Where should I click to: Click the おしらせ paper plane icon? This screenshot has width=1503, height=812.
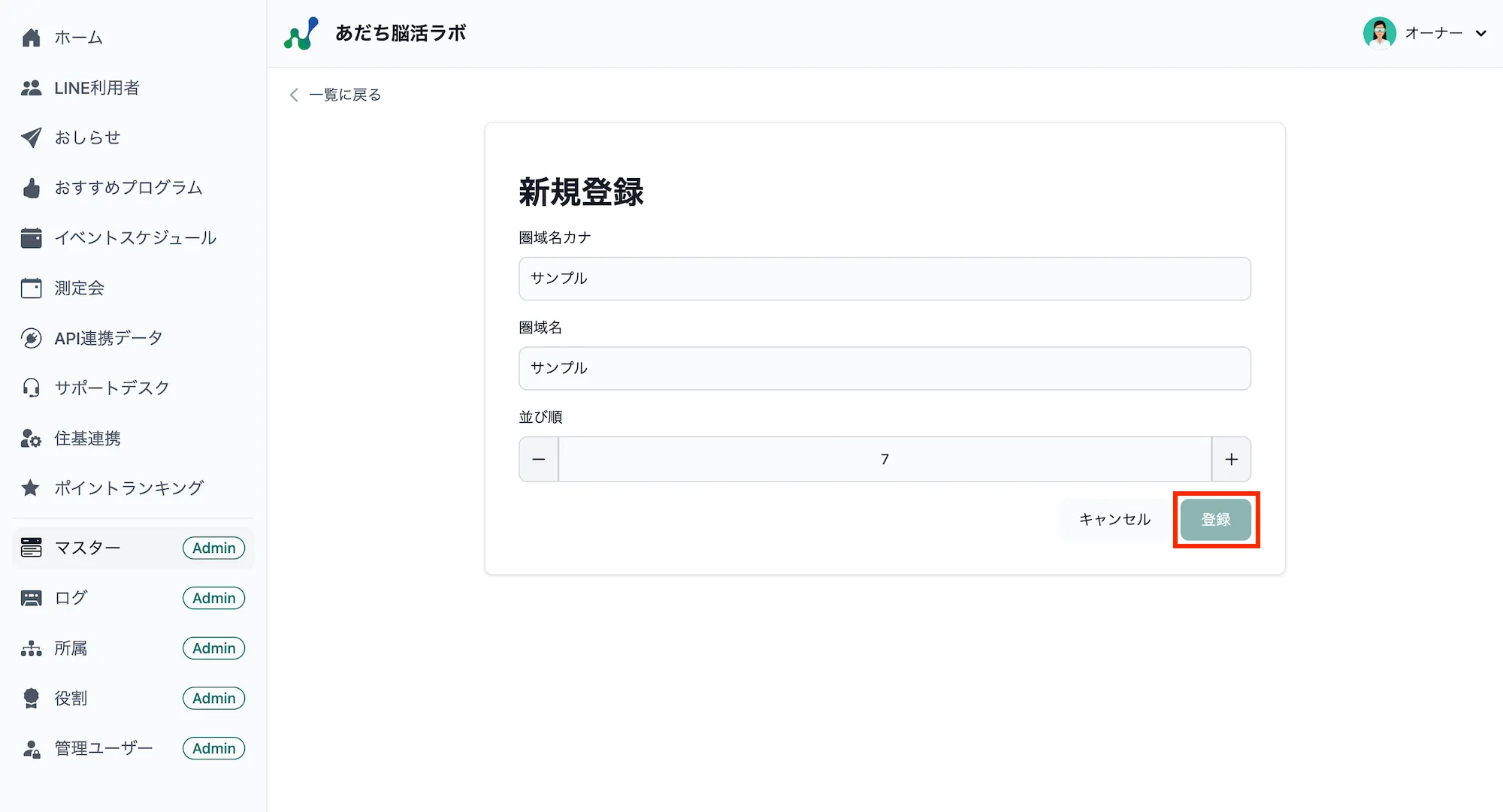click(x=31, y=137)
